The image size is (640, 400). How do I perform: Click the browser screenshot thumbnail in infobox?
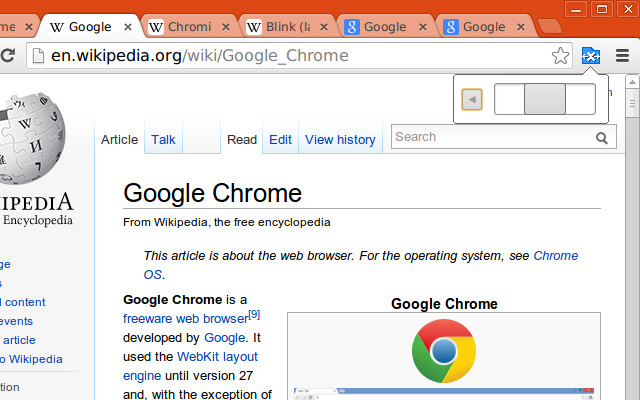[444, 394]
